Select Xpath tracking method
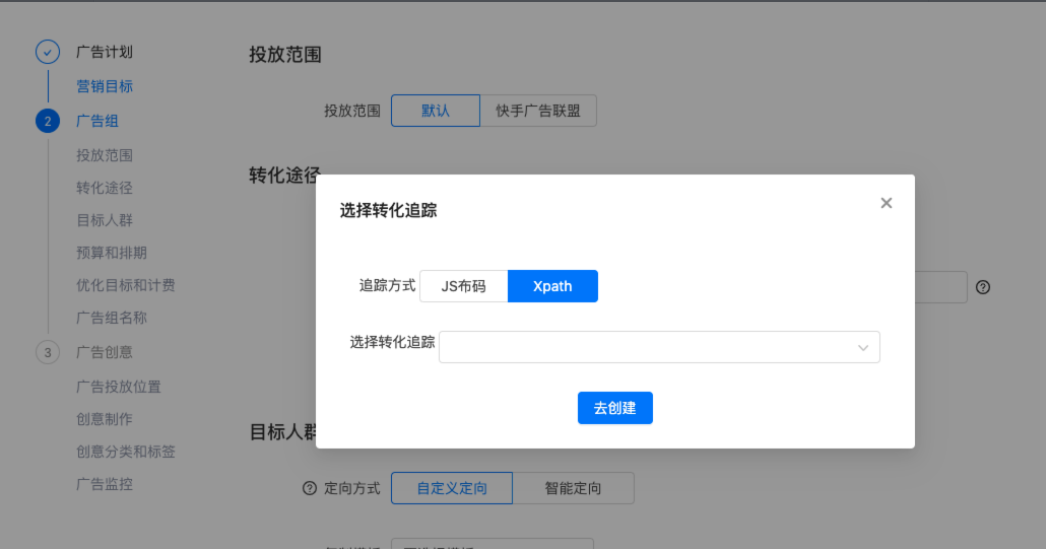Viewport: 1046px width, 549px height. pyautogui.click(x=552, y=286)
